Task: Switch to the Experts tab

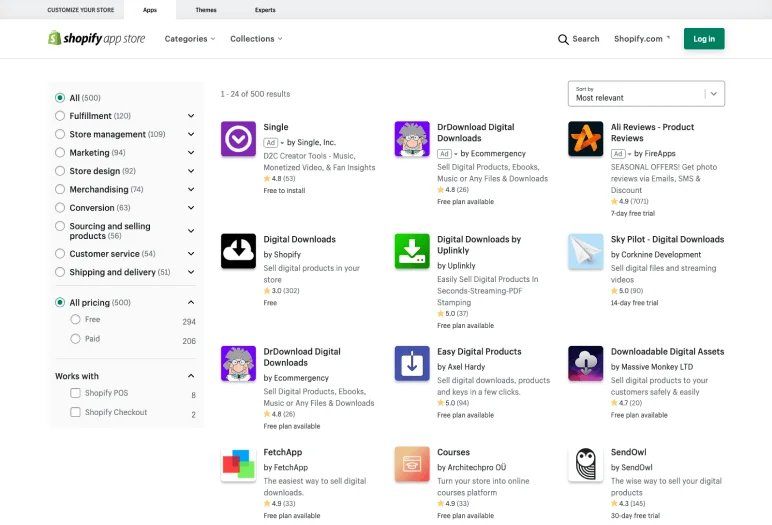Action: [x=265, y=10]
